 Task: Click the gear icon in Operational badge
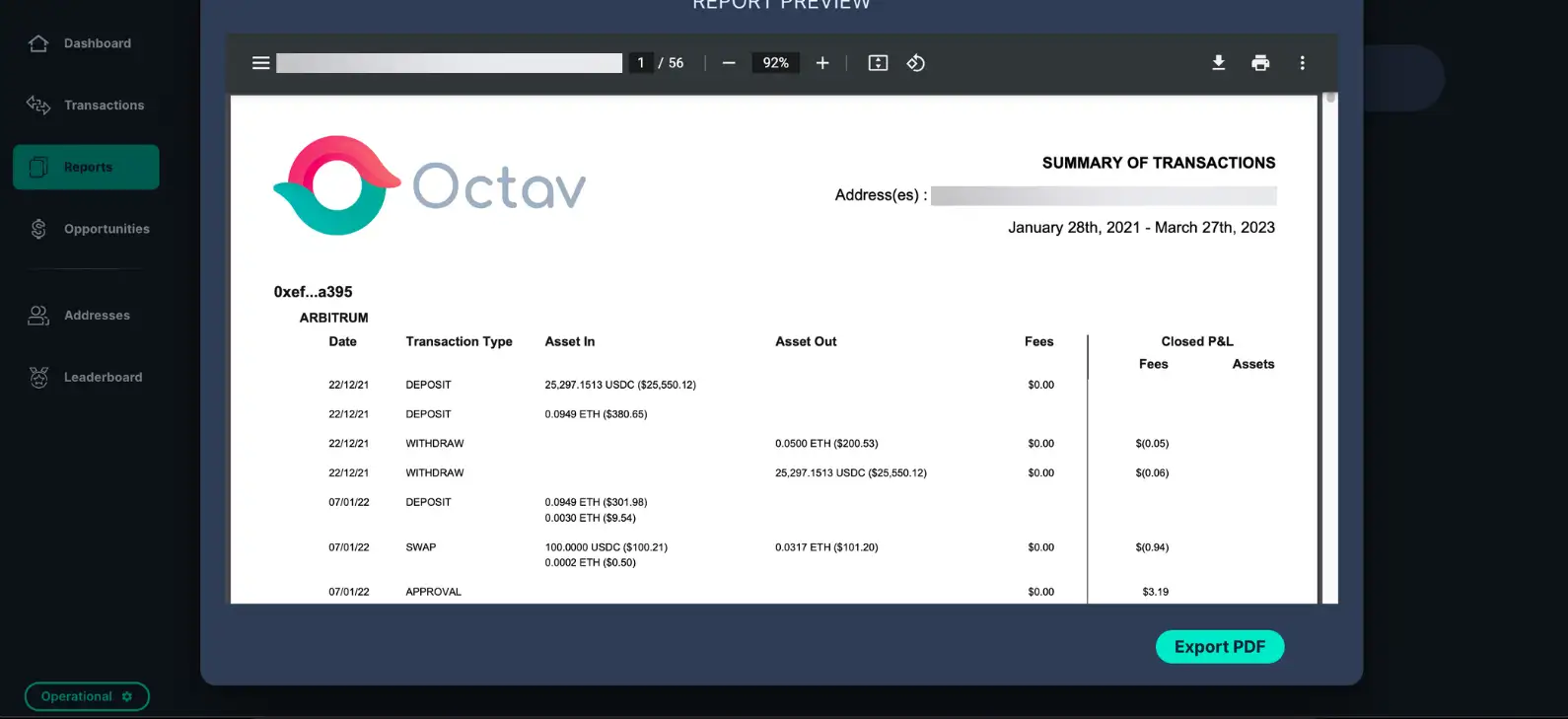pyautogui.click(x=126, y=696)
